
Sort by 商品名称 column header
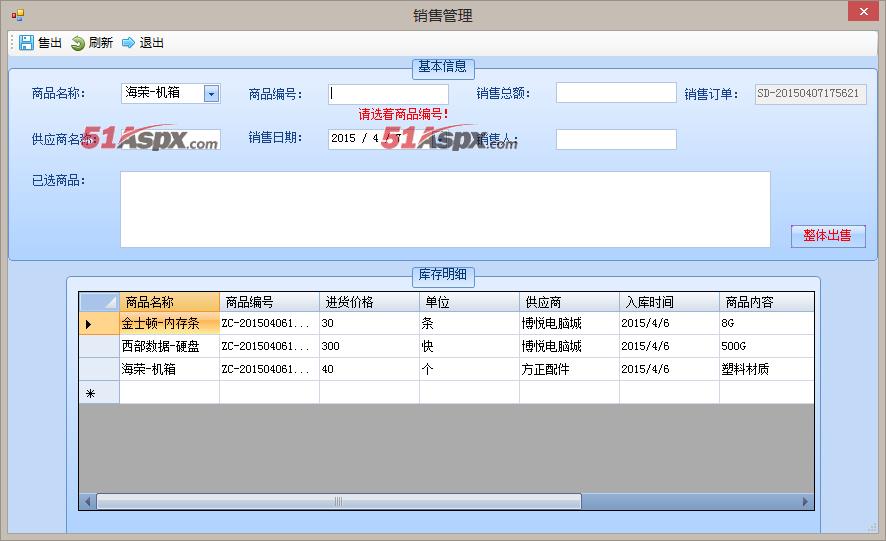pos(169,302)
